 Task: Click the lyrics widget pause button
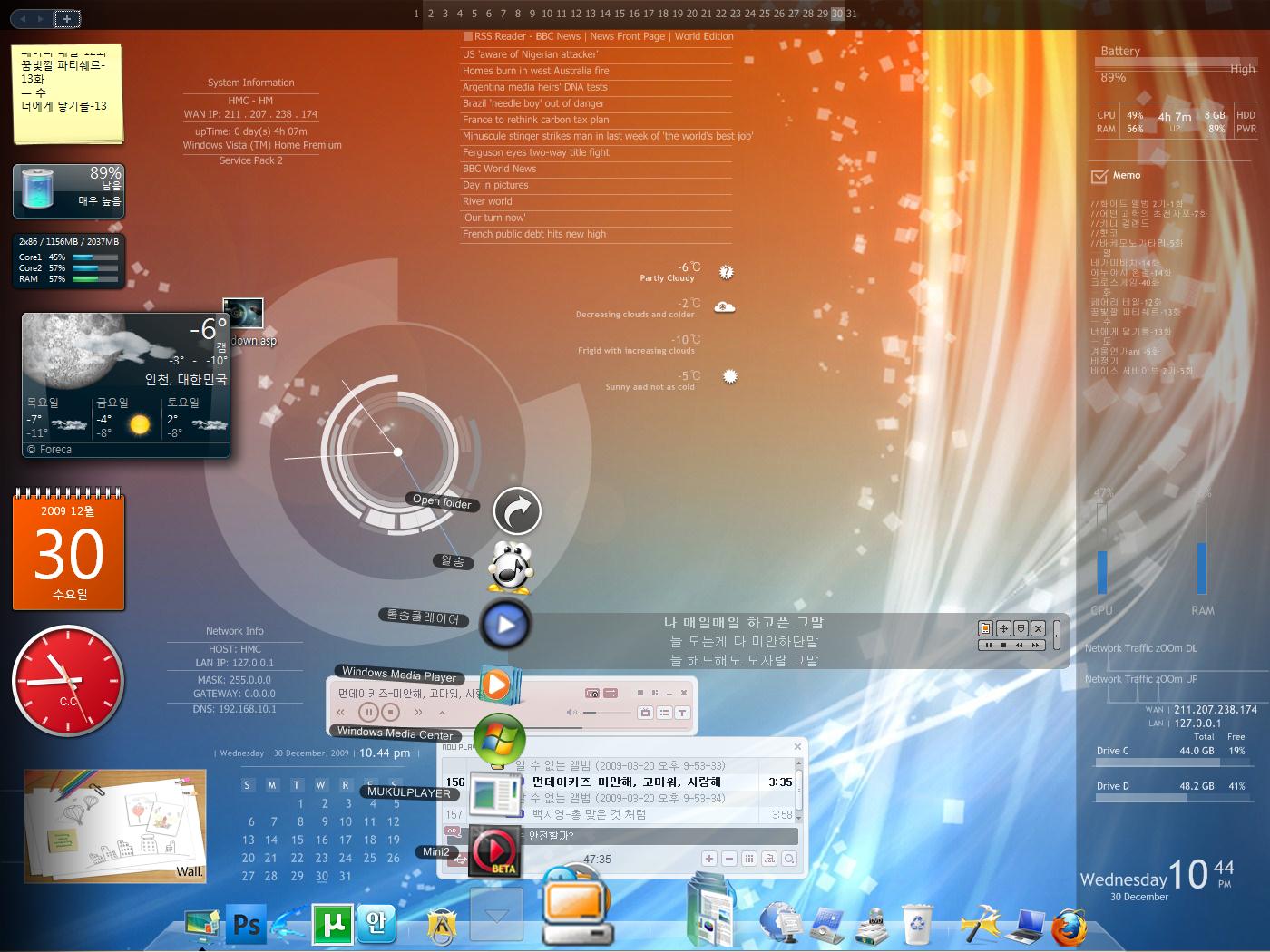point(989,646)
